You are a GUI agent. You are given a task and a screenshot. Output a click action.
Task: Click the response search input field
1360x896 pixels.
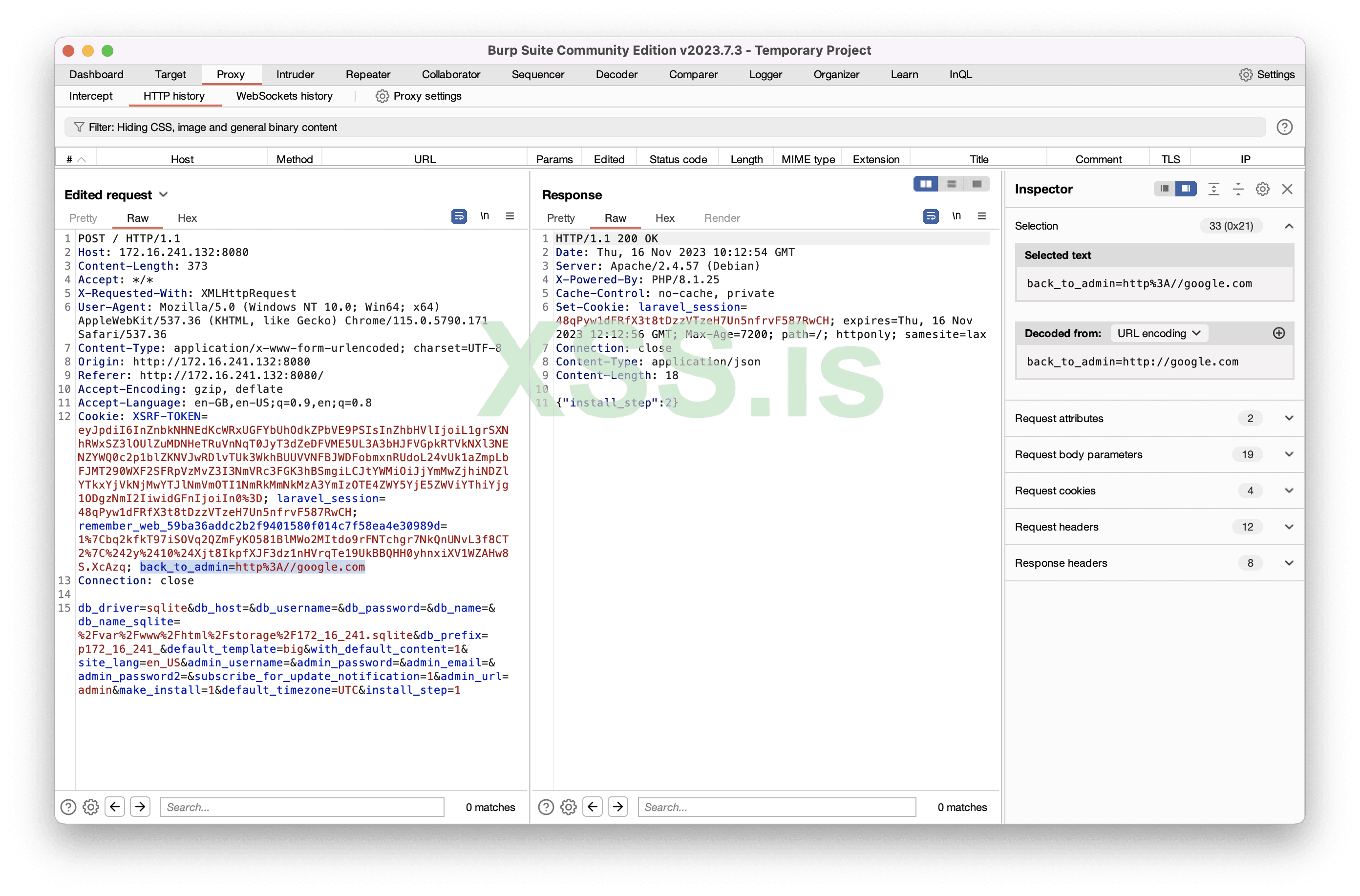tap(776, 807)
